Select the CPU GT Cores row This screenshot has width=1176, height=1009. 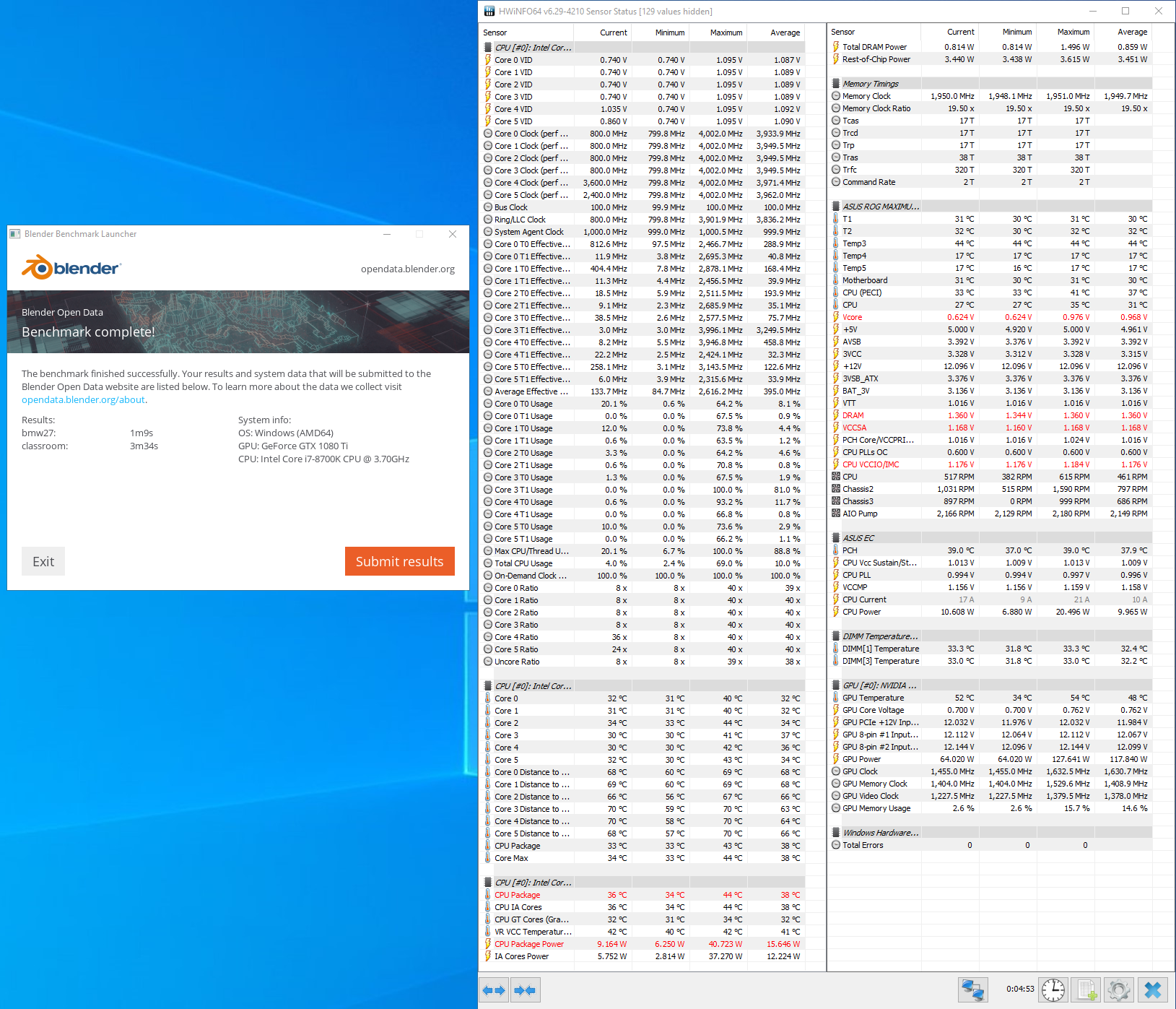(x=643, y=919)
